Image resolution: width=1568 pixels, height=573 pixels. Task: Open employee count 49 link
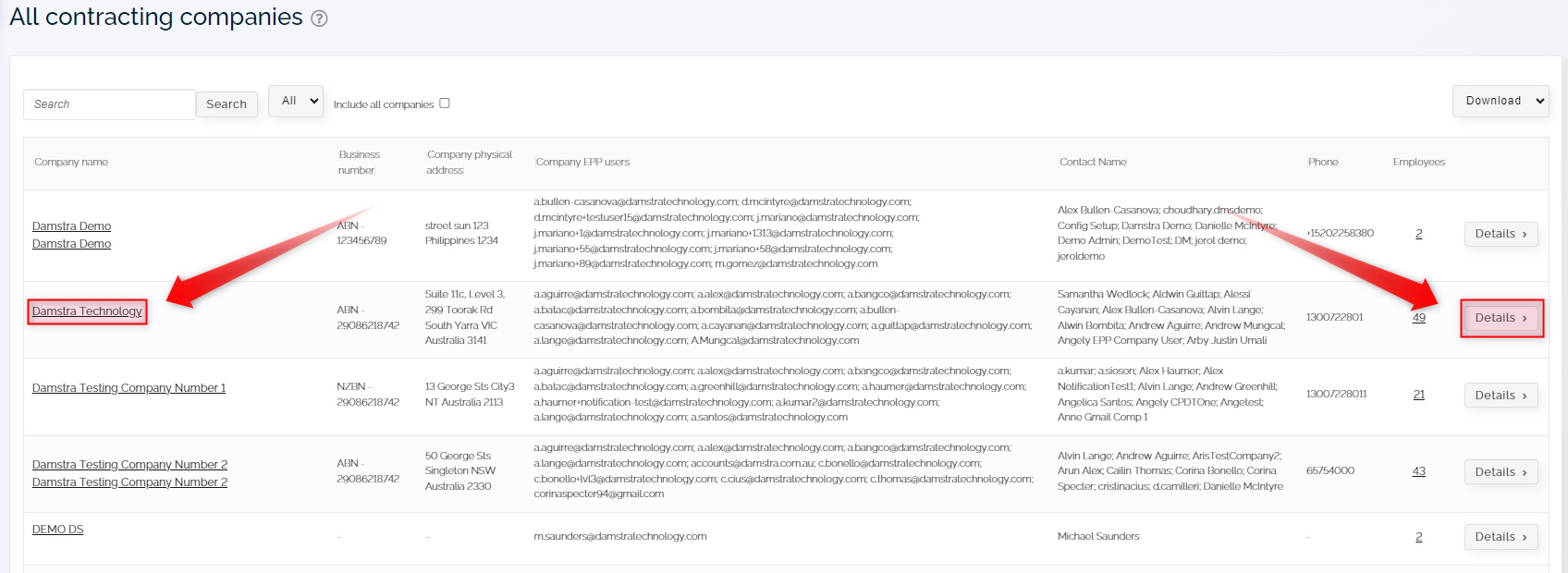tap(1419, 318)
